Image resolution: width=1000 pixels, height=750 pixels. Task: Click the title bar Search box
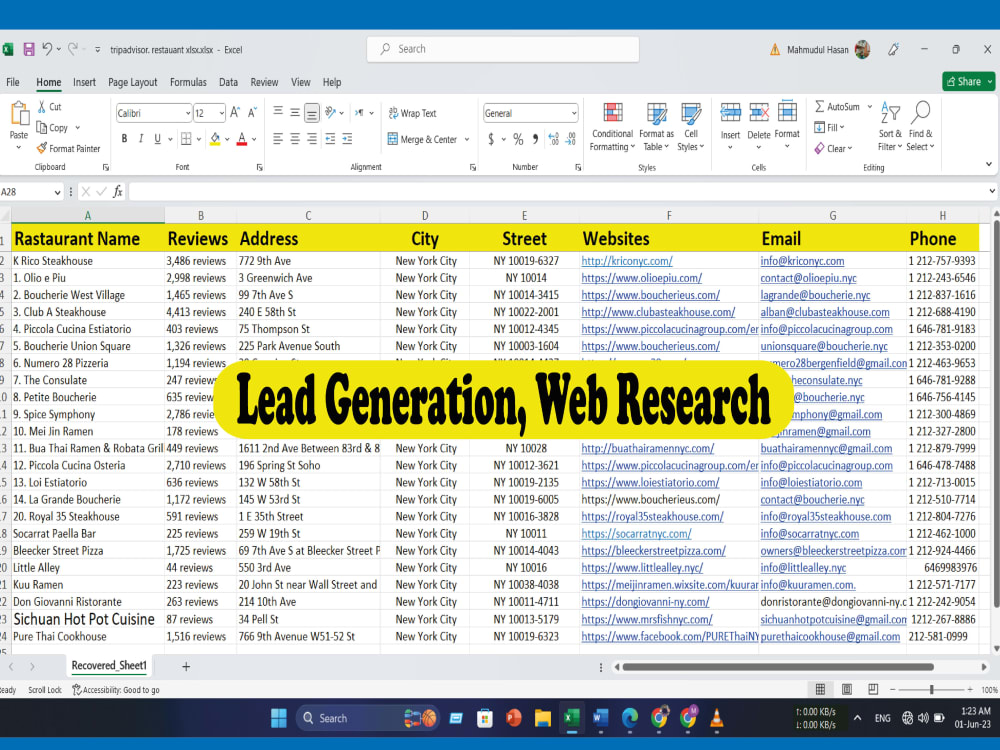[503, 49]
